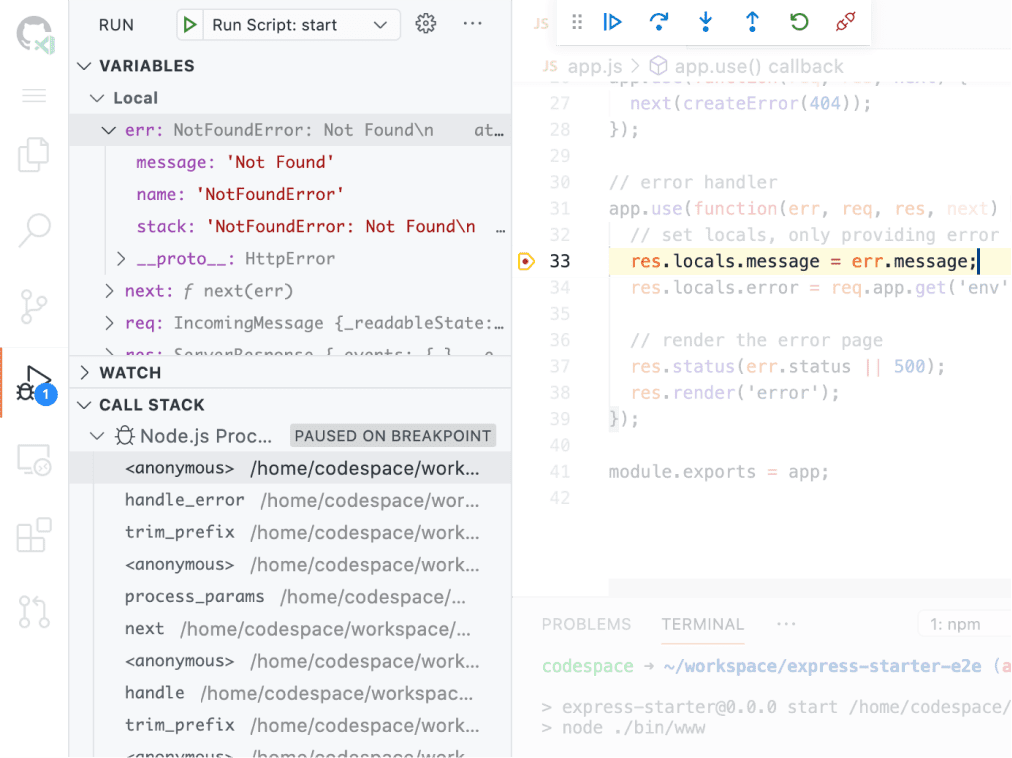Collapse the CALL STACK section

(x=84, y=405)
